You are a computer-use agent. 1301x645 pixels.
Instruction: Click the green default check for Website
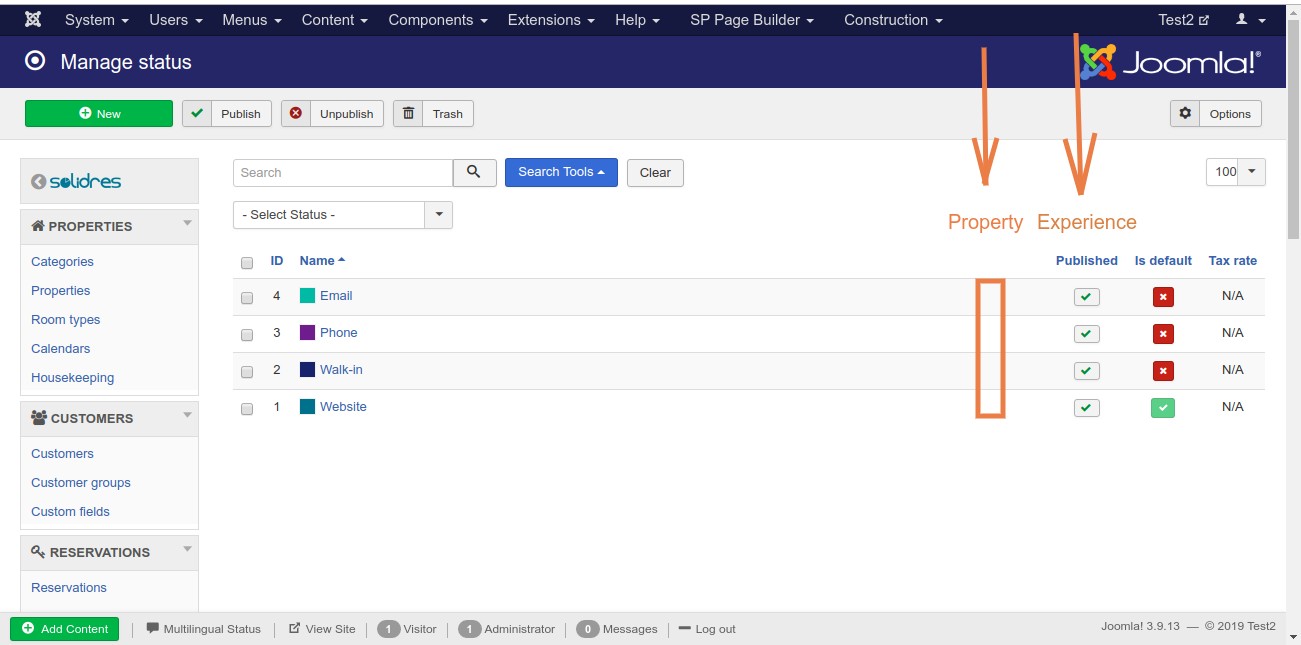(x=1162, y=408)
